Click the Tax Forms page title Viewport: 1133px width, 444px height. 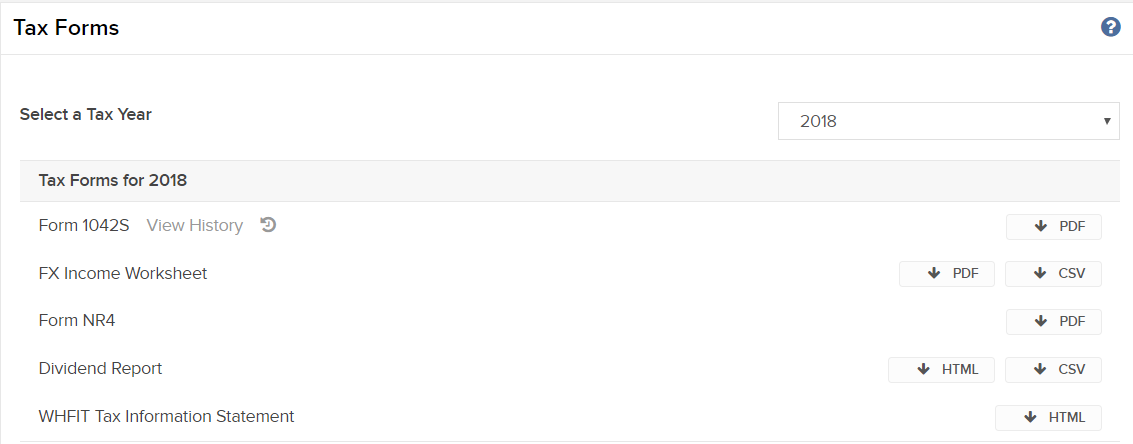(x=66, y=27)
